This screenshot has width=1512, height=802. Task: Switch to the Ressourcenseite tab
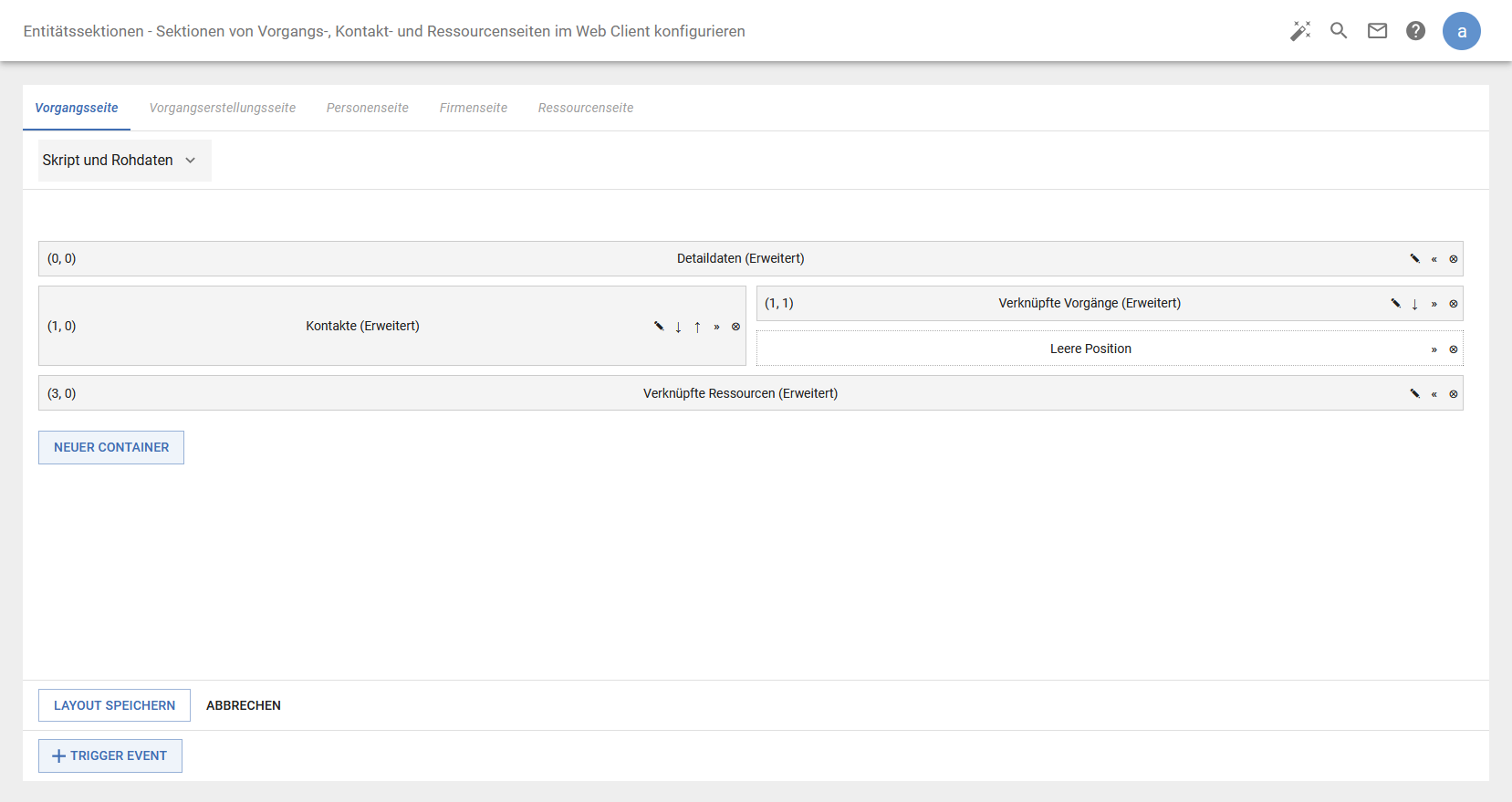[x=585, y=108]
